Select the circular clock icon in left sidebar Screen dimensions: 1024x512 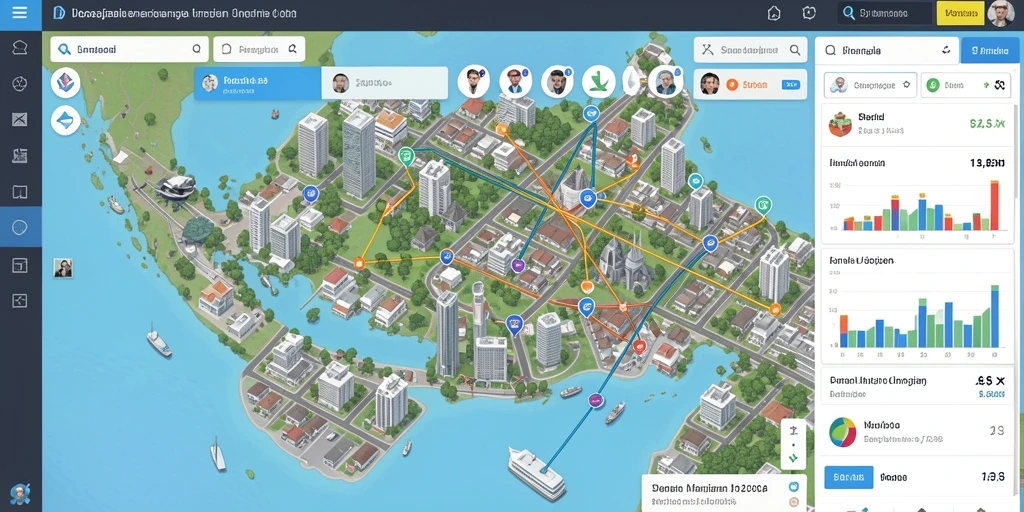(20, 83)
